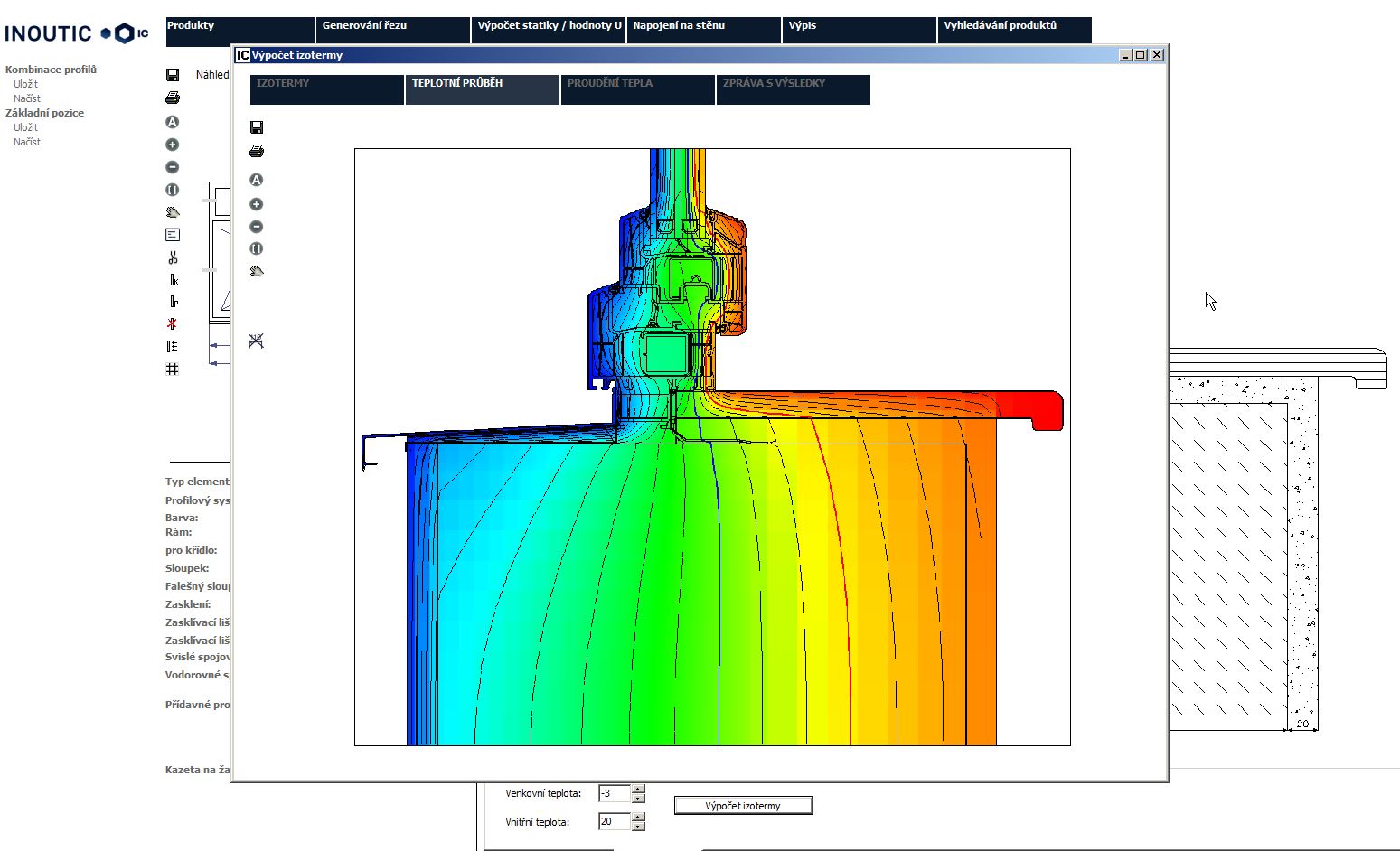Activate the zoom-window bracket icon in dialog
This screenshot has width=1400, height=851.
coord(257,249)
